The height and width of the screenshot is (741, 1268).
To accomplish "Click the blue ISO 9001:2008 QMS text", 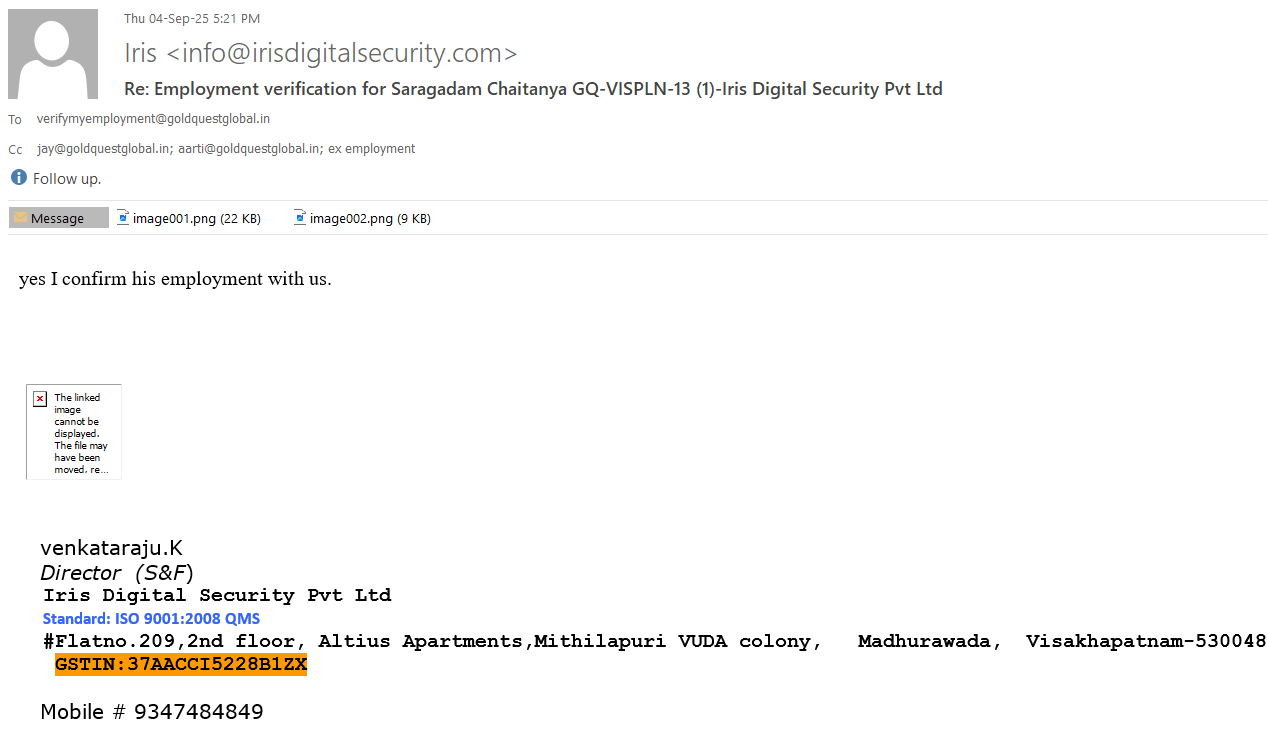I will tap(151, 619).
